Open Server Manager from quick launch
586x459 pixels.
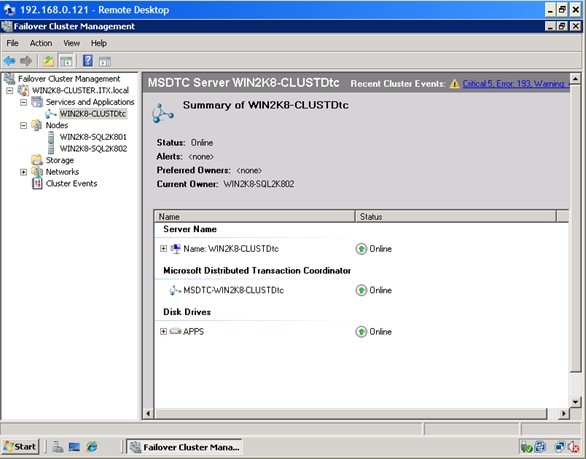click(58, 447)
